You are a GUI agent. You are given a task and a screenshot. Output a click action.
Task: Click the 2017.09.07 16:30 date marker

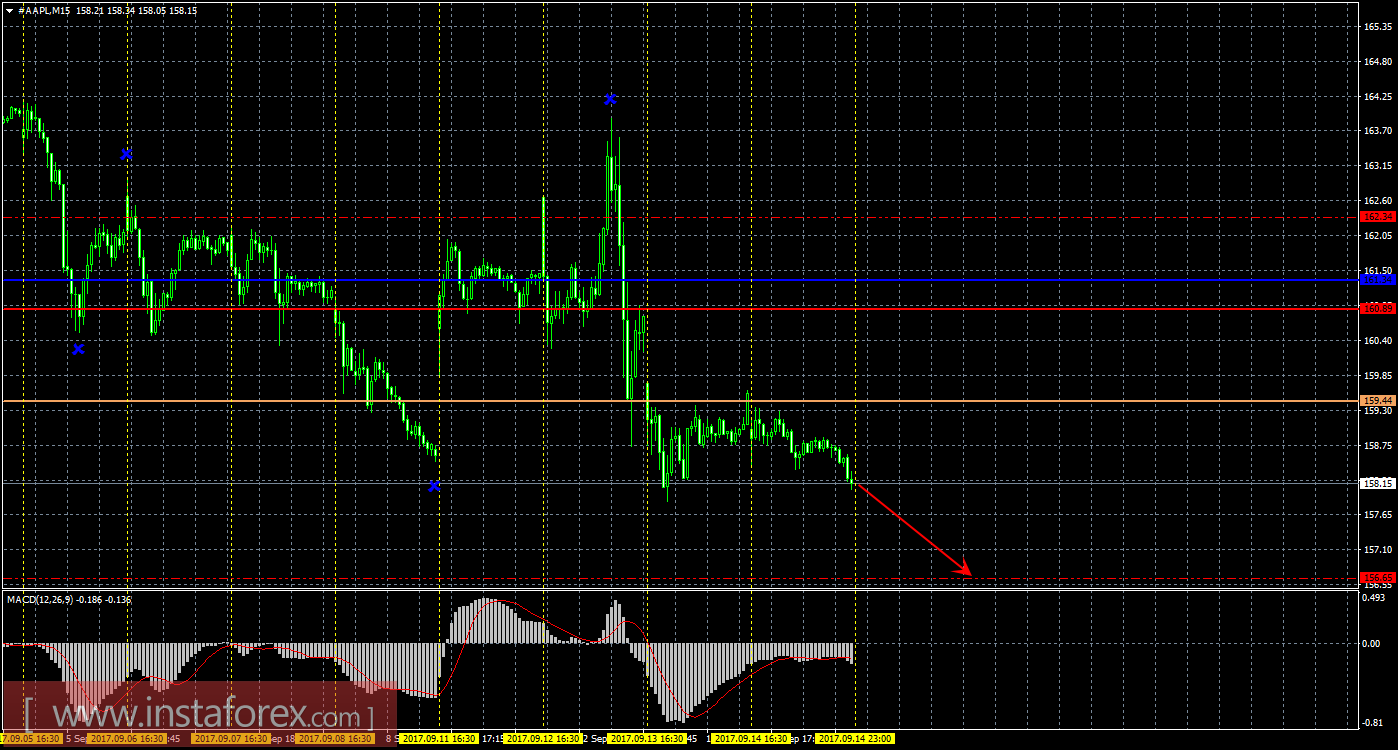230,739
